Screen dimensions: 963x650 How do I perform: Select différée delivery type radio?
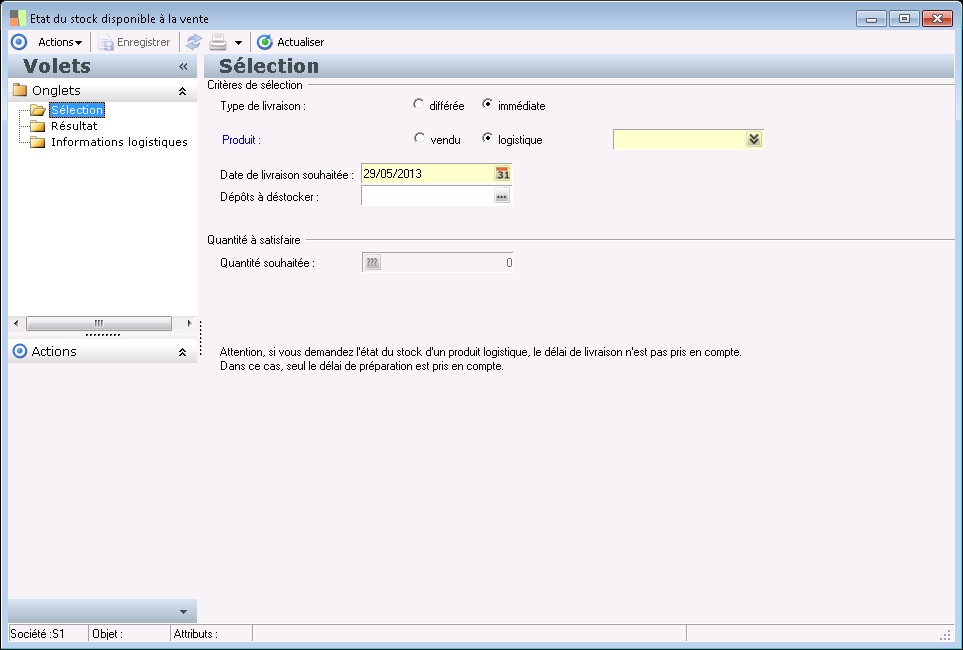(x=418, y=104)
